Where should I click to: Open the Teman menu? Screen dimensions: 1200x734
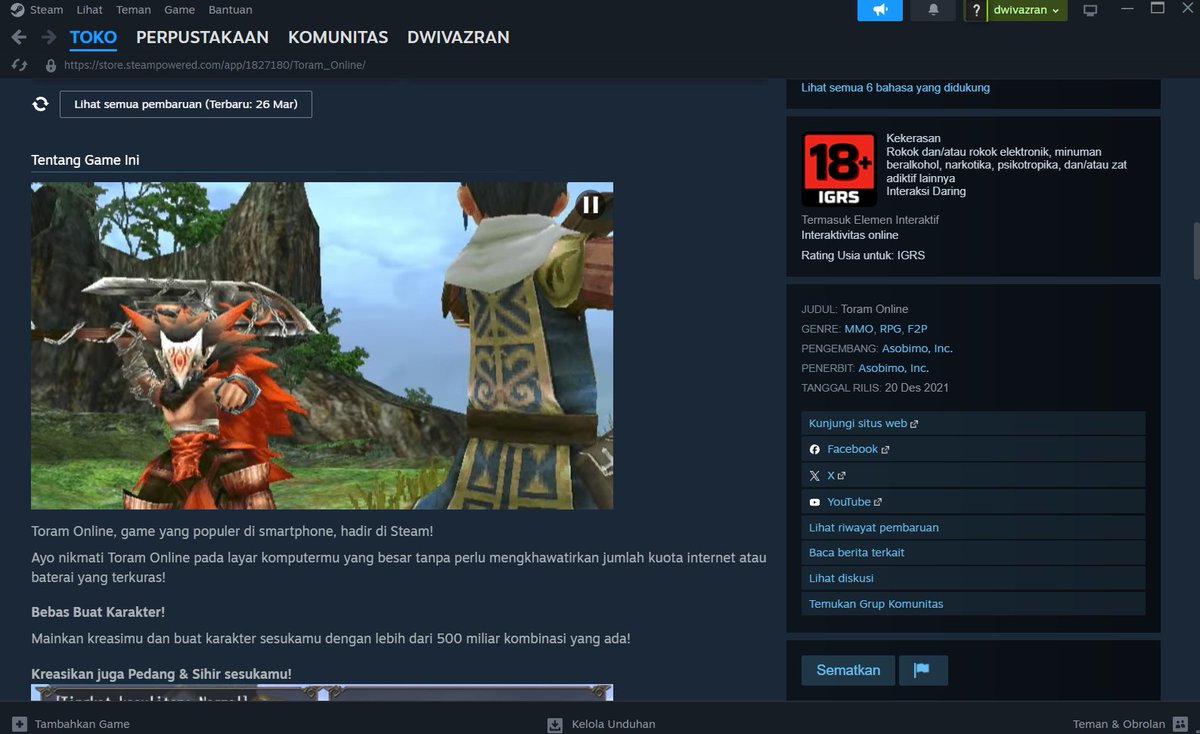point(133,10)
